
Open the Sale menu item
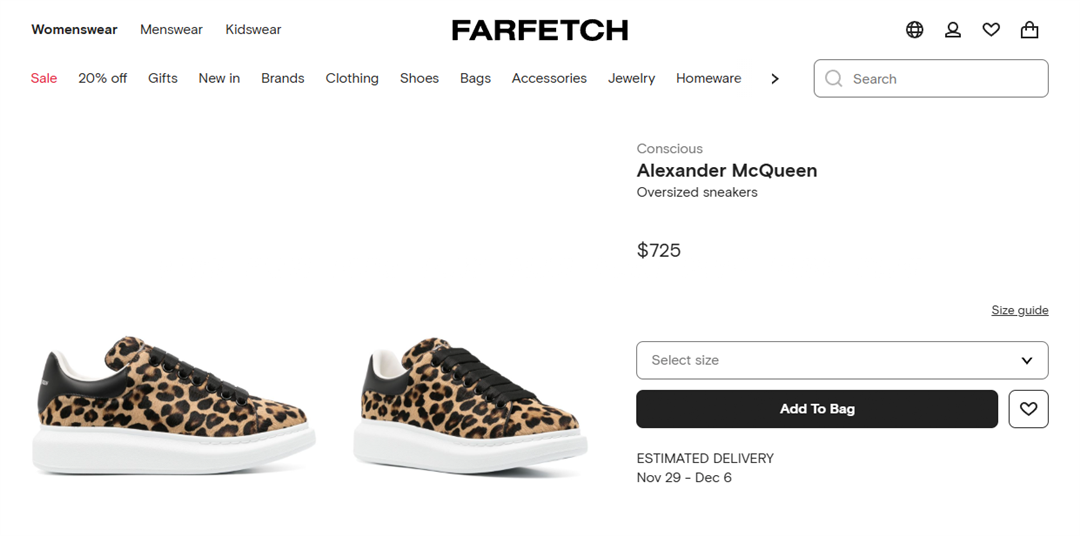[x=44, y=78]
